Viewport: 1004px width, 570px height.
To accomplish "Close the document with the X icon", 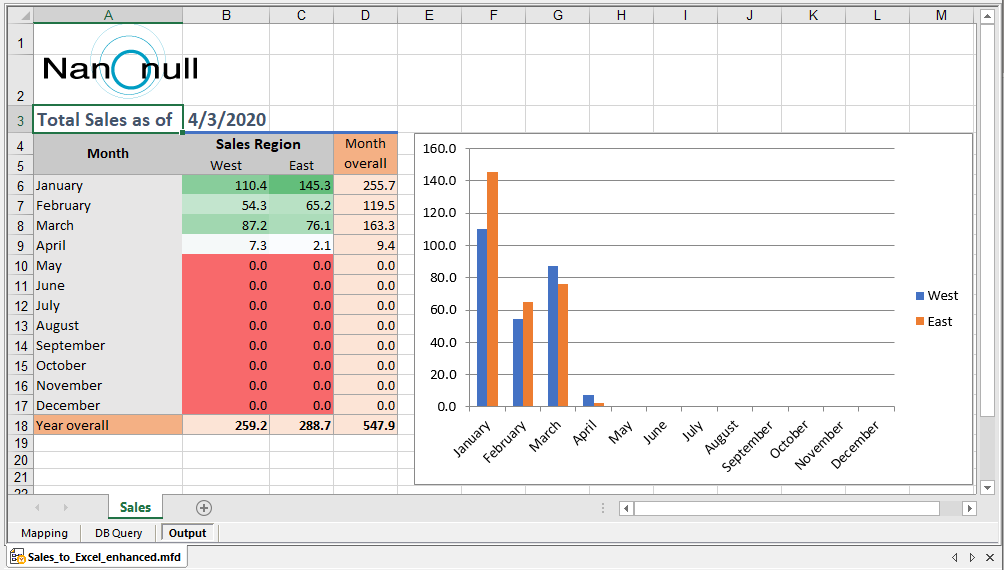I will click(990, 557).
